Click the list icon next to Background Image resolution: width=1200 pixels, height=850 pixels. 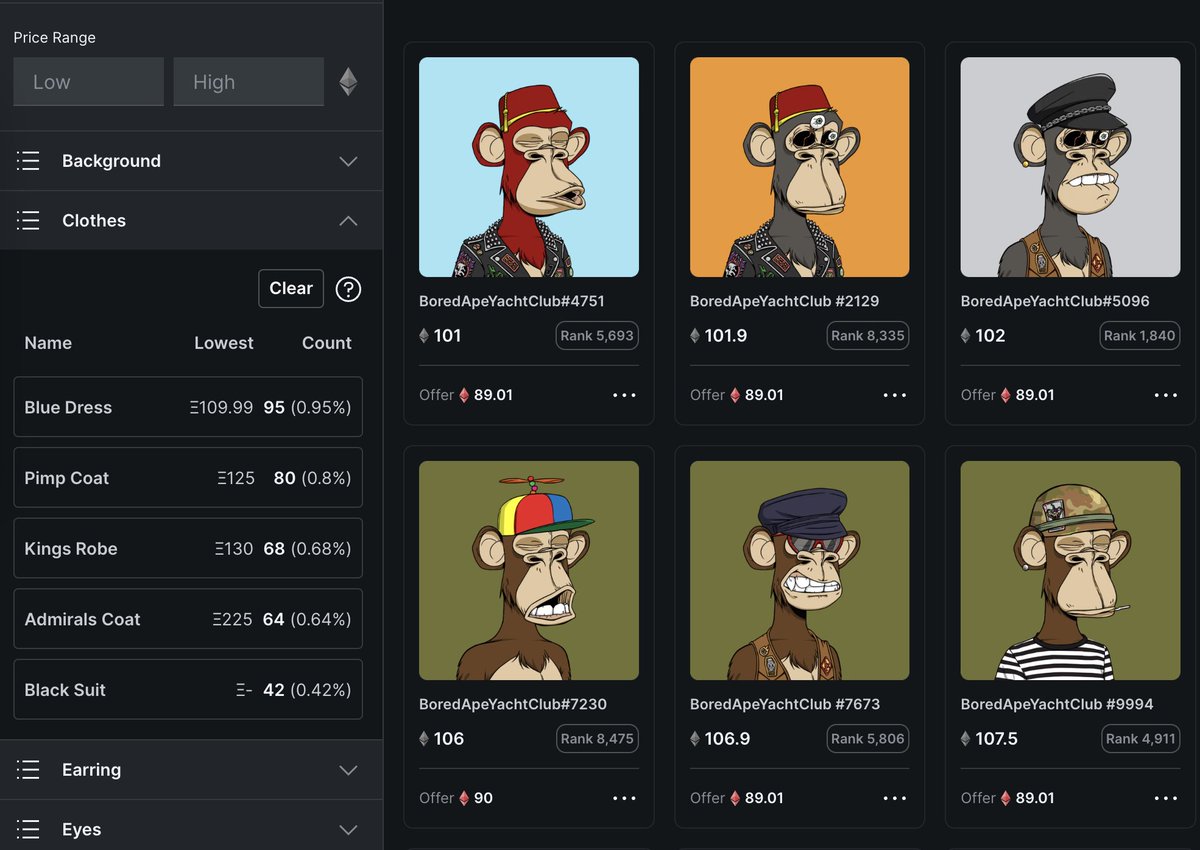(x=28, y=161)
